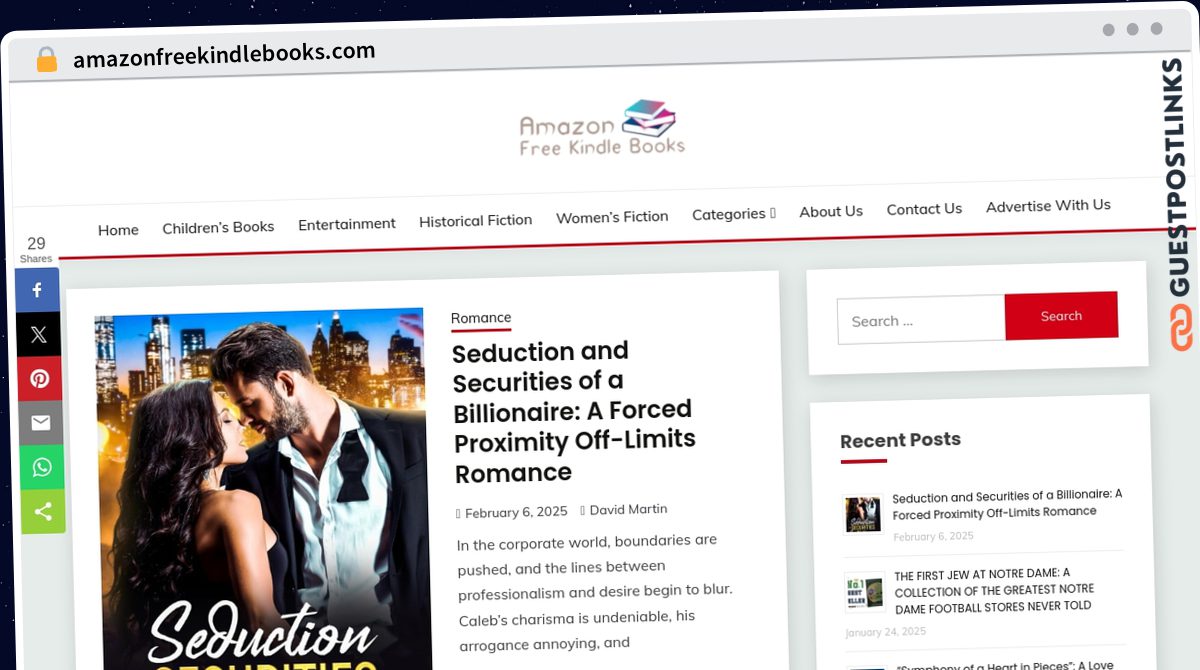The width and height of the screenshot is (1200, 670).
Task: Click the red Search button
Action: [x=1061, y=316]
